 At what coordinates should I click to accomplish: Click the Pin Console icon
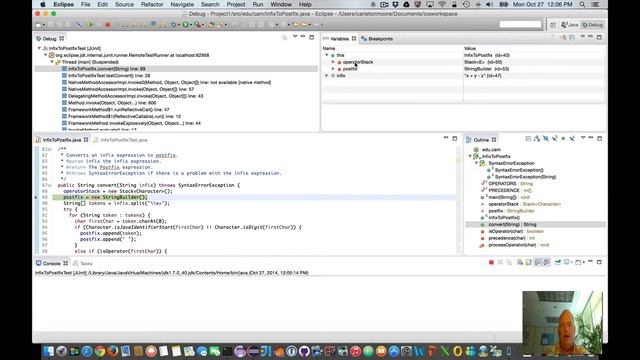click(558, 262)
